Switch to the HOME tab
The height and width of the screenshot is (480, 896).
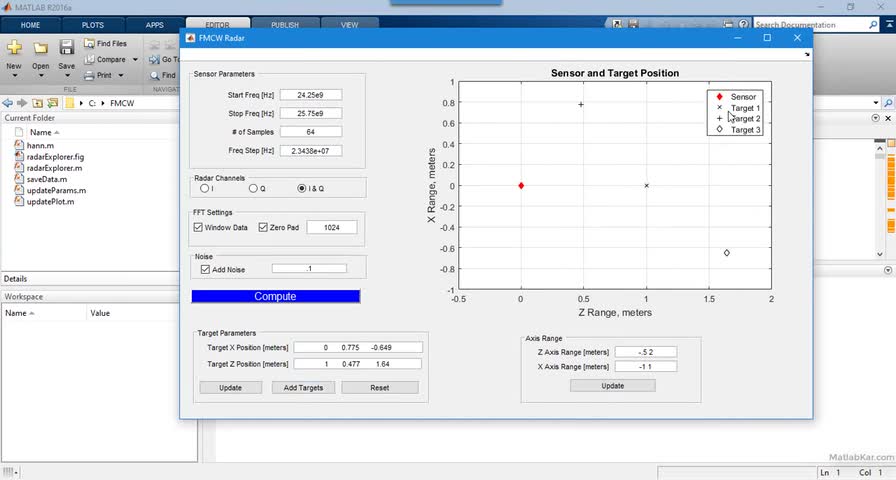(x=30, y=25)
